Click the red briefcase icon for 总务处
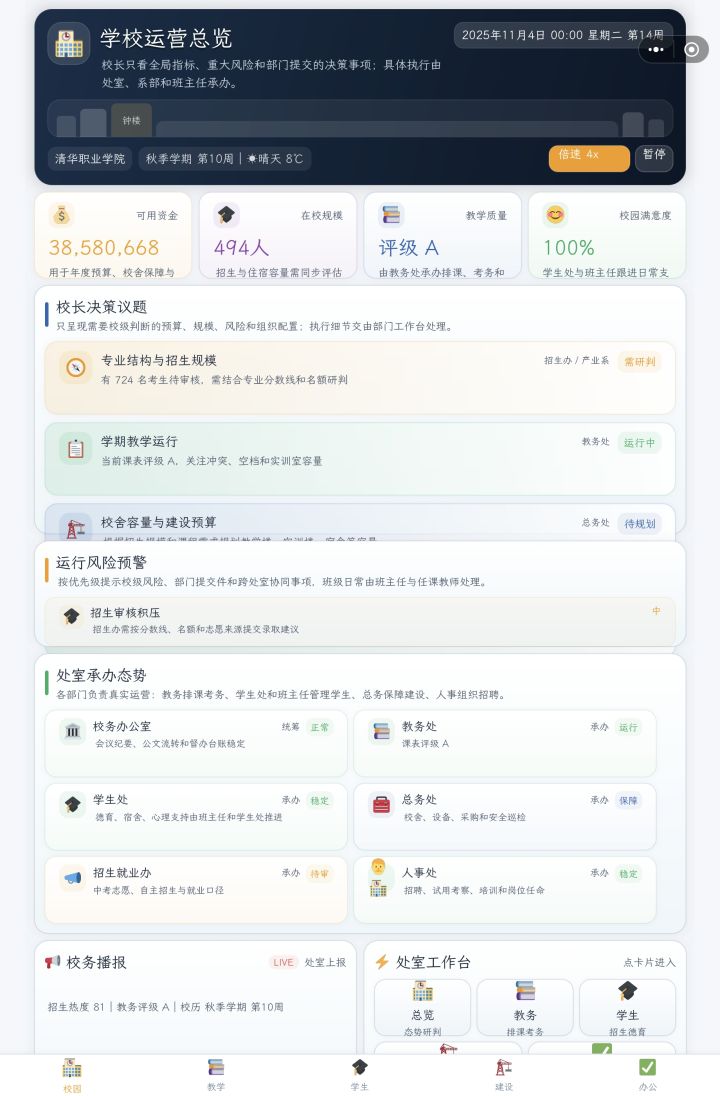 pos(381,805)
